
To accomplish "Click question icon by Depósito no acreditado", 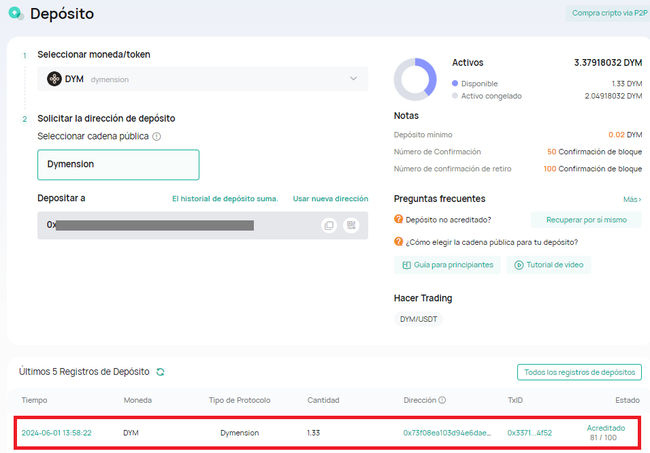I will pos(399,219).
